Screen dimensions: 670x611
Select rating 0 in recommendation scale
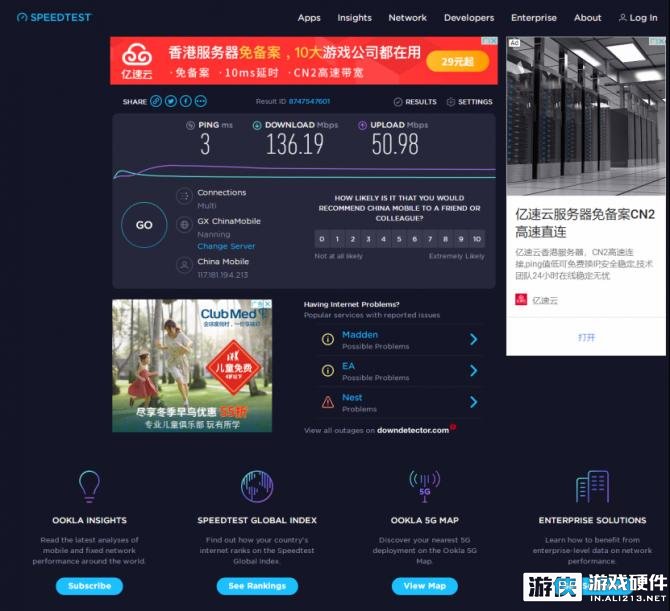pyautogui.click(x=322, y=239)
